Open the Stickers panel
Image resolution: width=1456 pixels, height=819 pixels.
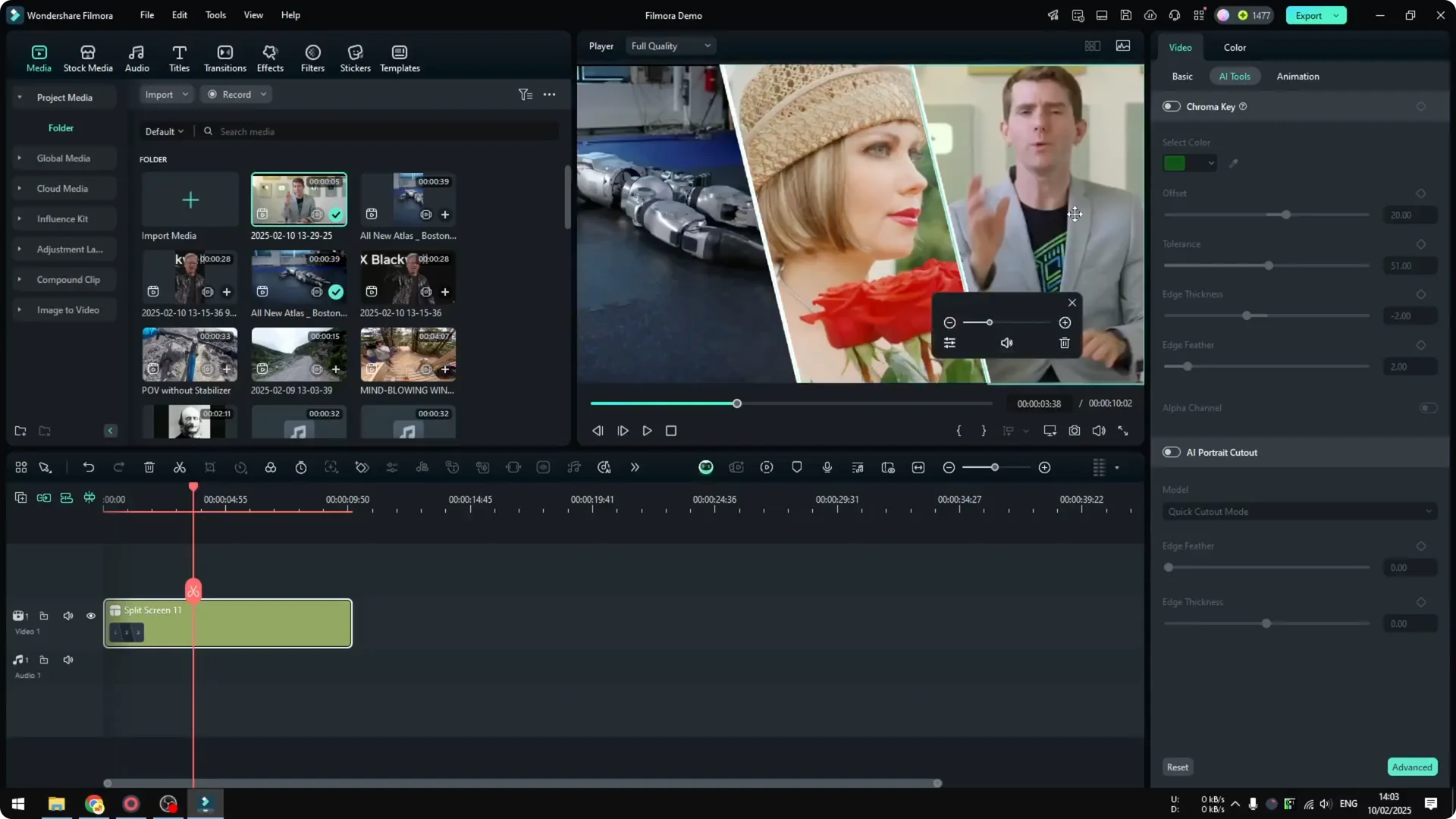[355, 58]
